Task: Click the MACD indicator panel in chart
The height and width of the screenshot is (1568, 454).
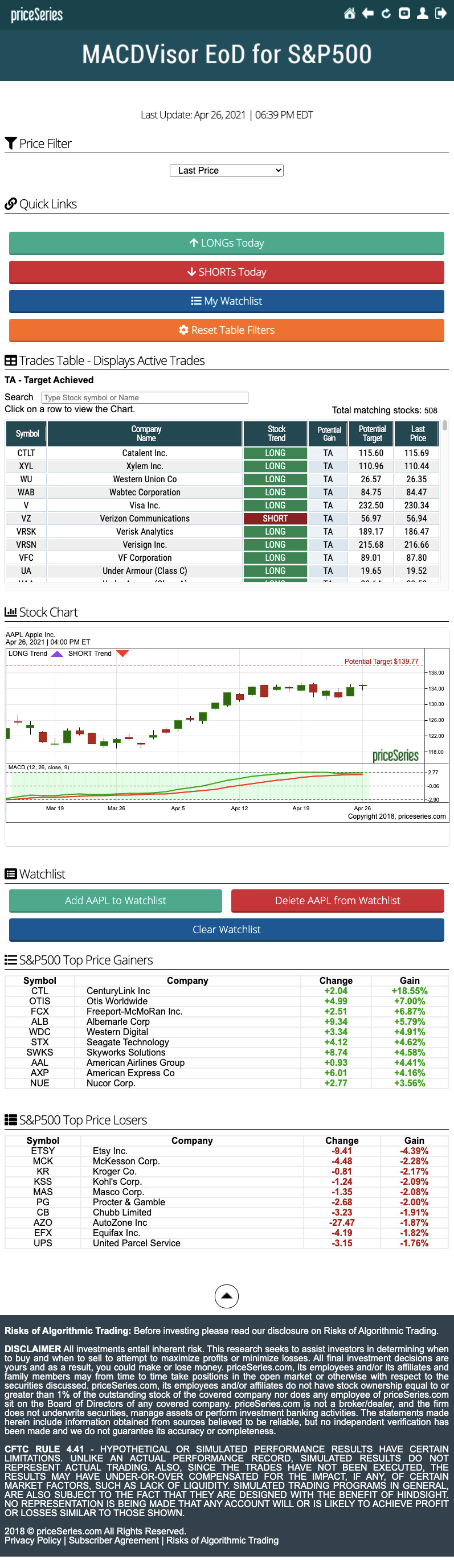Action: (215, 784)
